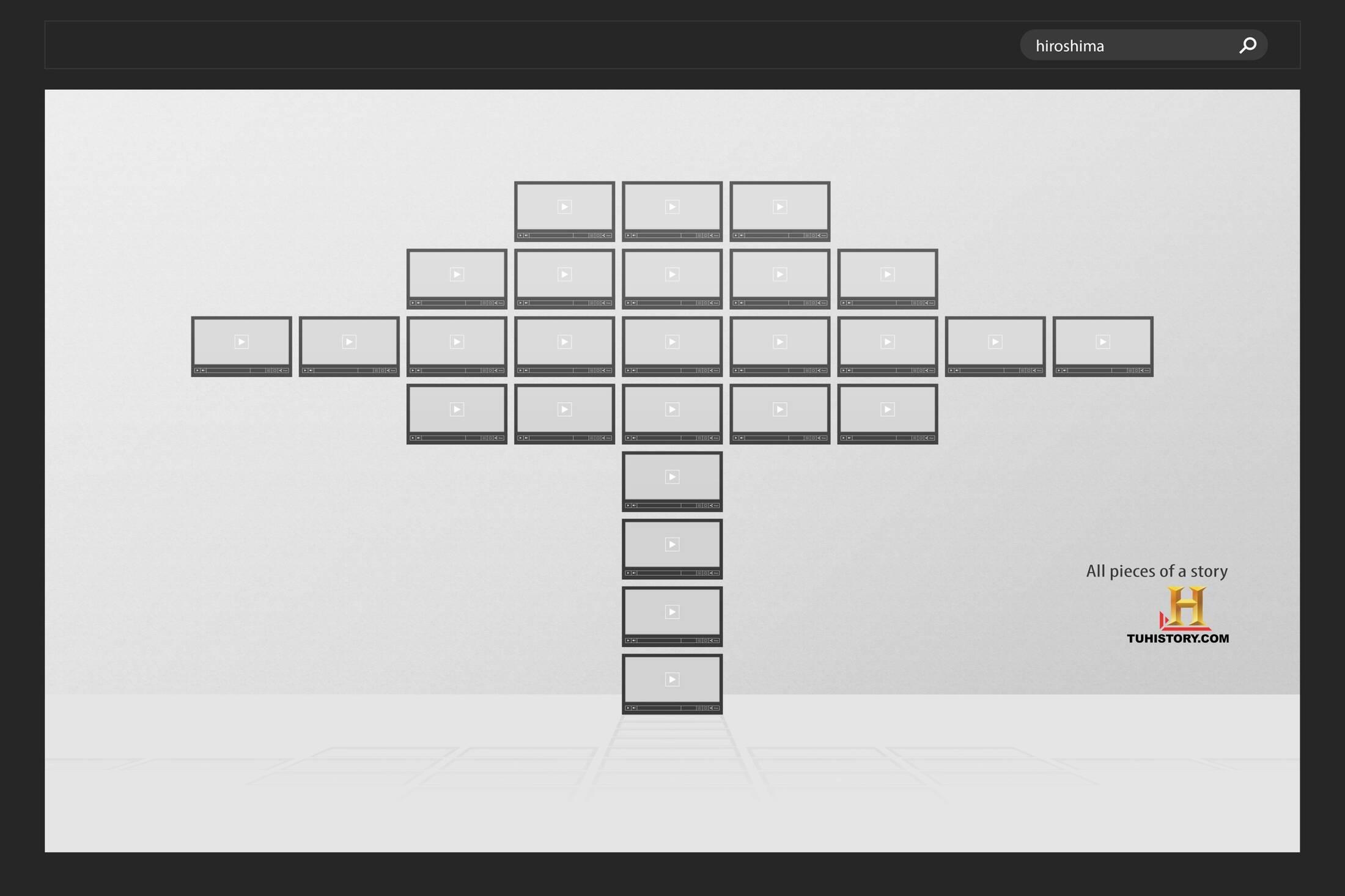Play the leftmost video in the second row
The image size is (1345, 896).
(x=457, y=274)
